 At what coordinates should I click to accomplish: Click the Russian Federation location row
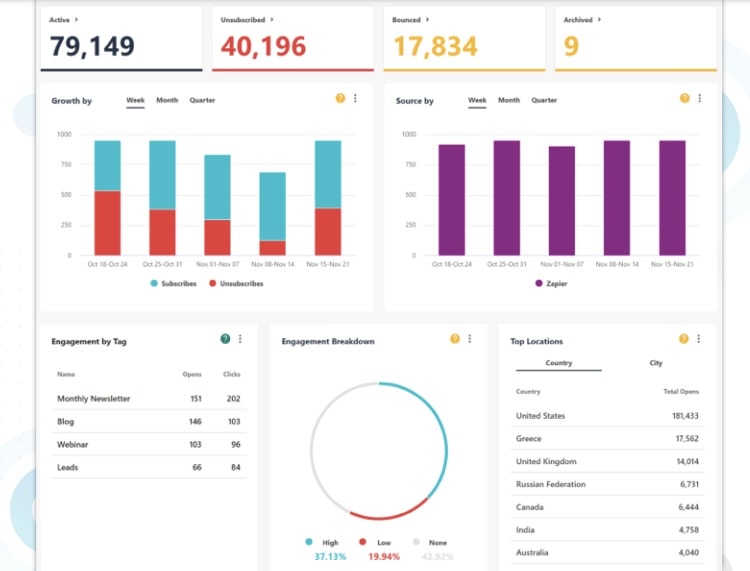pyautogui.click(x=607, y=484)
